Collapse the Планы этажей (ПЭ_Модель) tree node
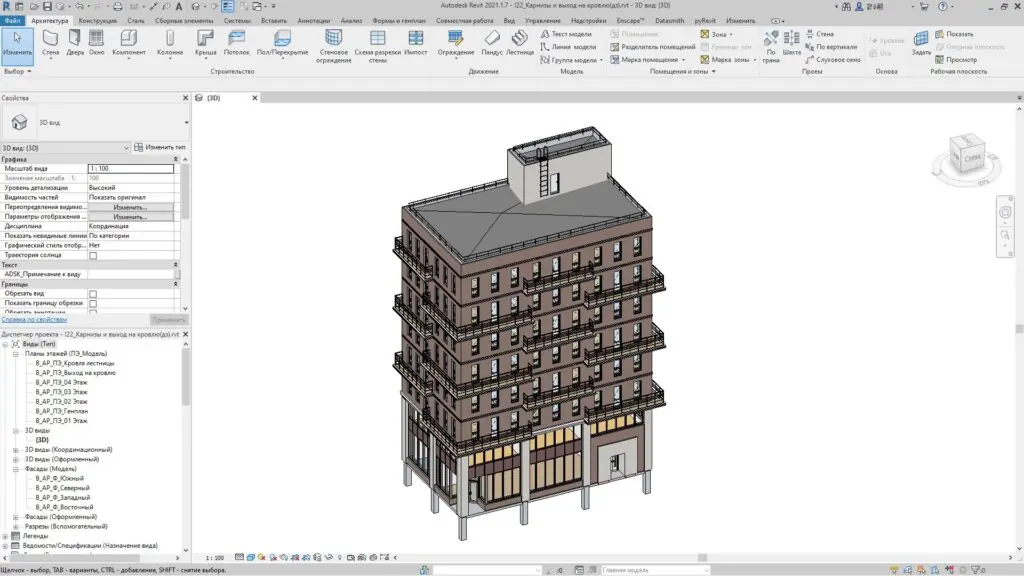The height and width of the screenshot is (576, 1024). (15, 353)
